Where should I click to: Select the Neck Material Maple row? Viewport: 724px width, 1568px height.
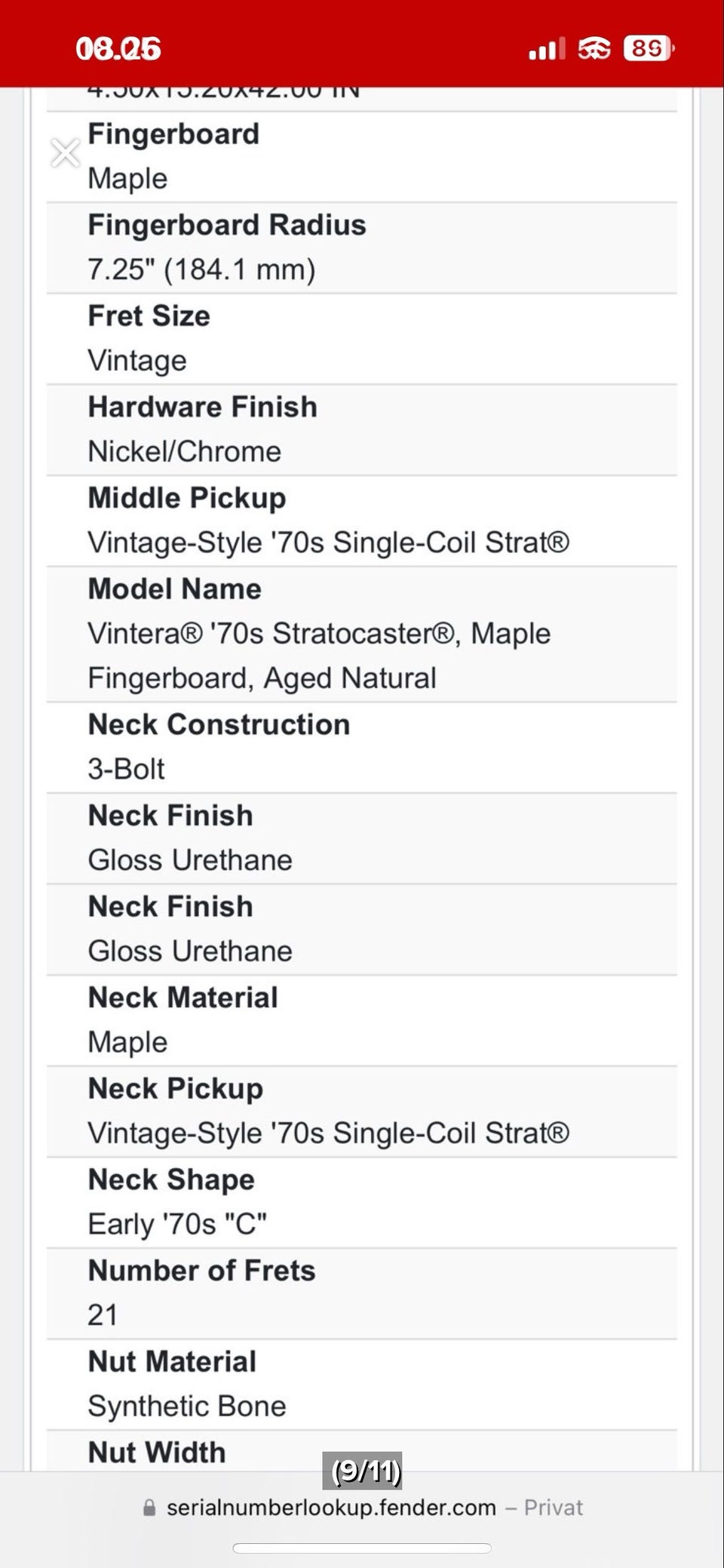[x=362, y=1020]
